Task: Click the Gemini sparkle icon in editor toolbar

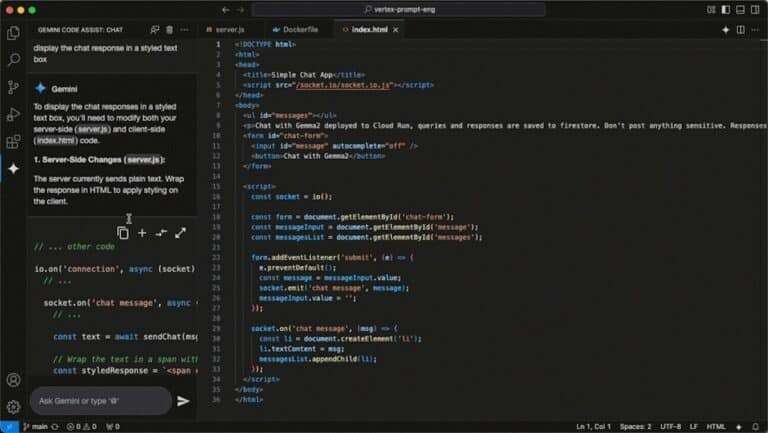Action: click(725, 30)
